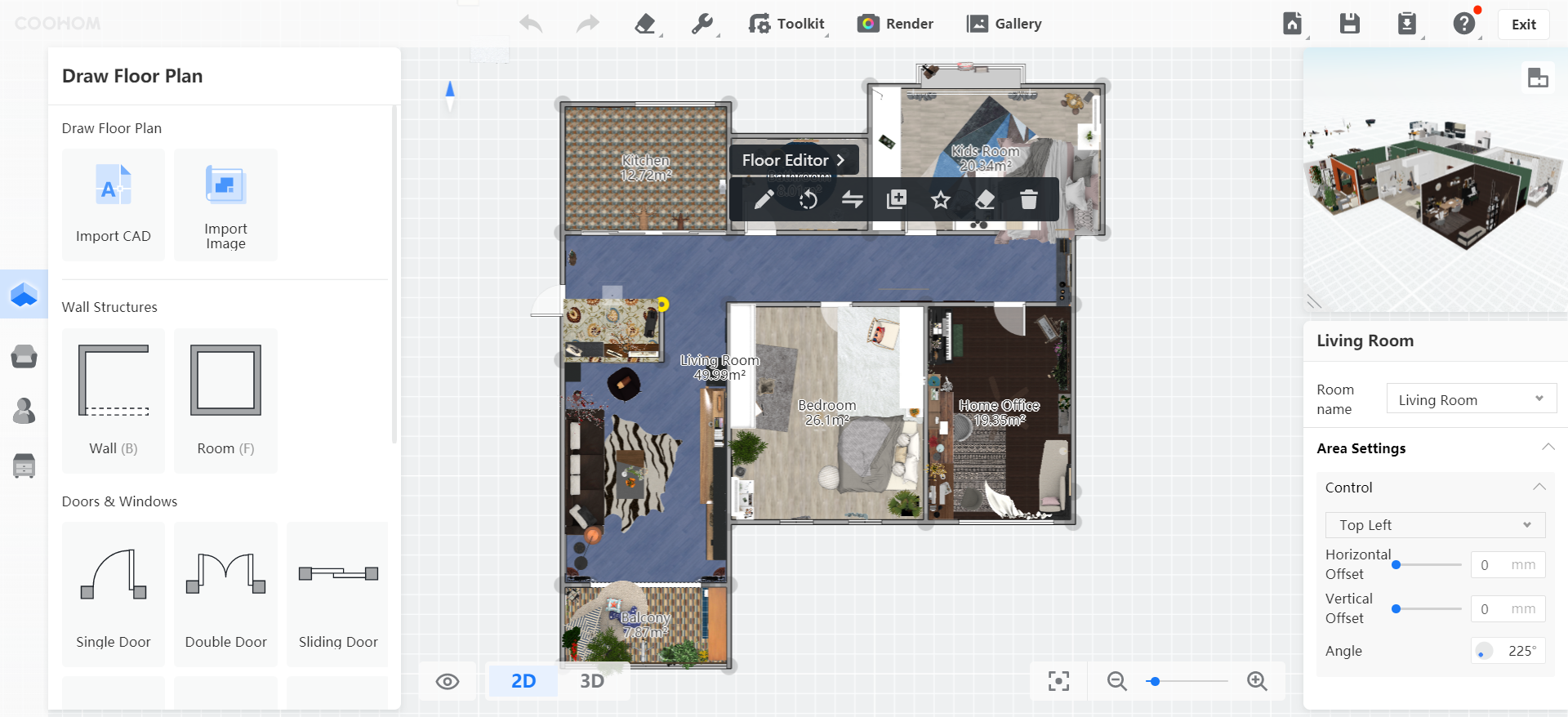The image size is (1568, 717).
Task: Collapse the Control section
Action: point(1539,487)
